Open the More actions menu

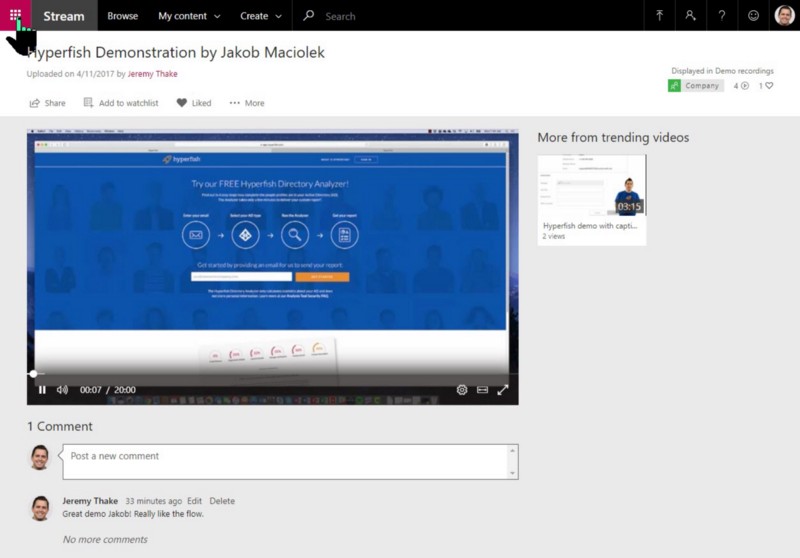(247, 103)
